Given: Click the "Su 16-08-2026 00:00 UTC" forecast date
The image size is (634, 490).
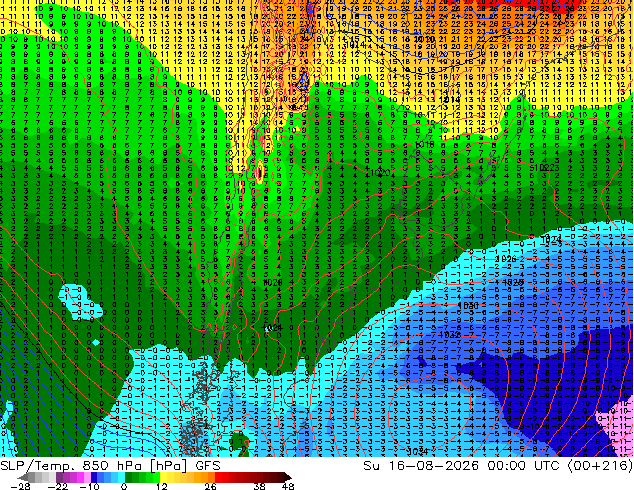Looking at the screenshot, I should [461, 466].
